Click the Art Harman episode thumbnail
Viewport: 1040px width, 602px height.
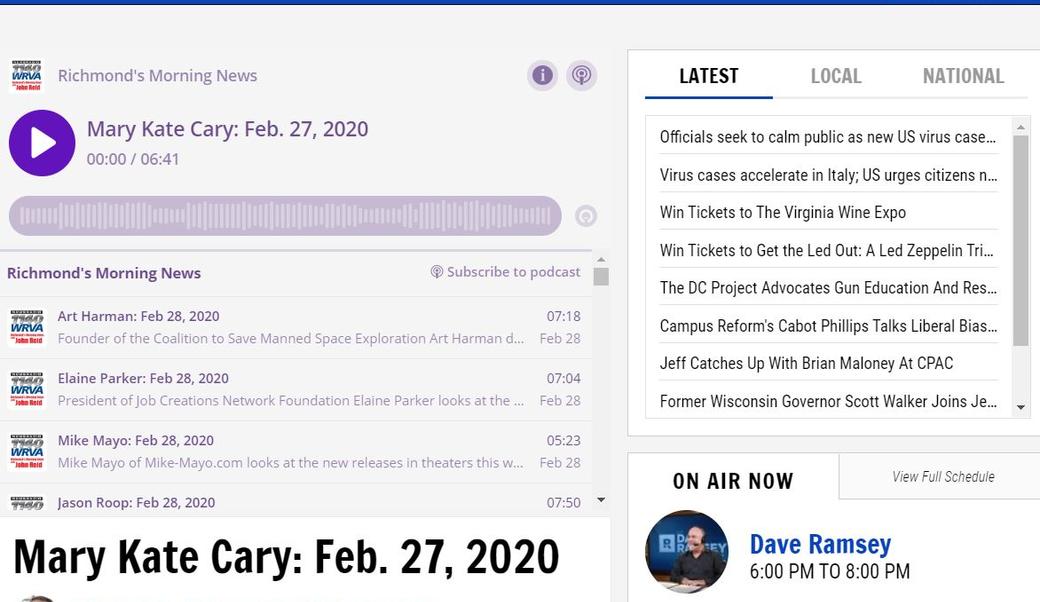click(x=27, y=327)
